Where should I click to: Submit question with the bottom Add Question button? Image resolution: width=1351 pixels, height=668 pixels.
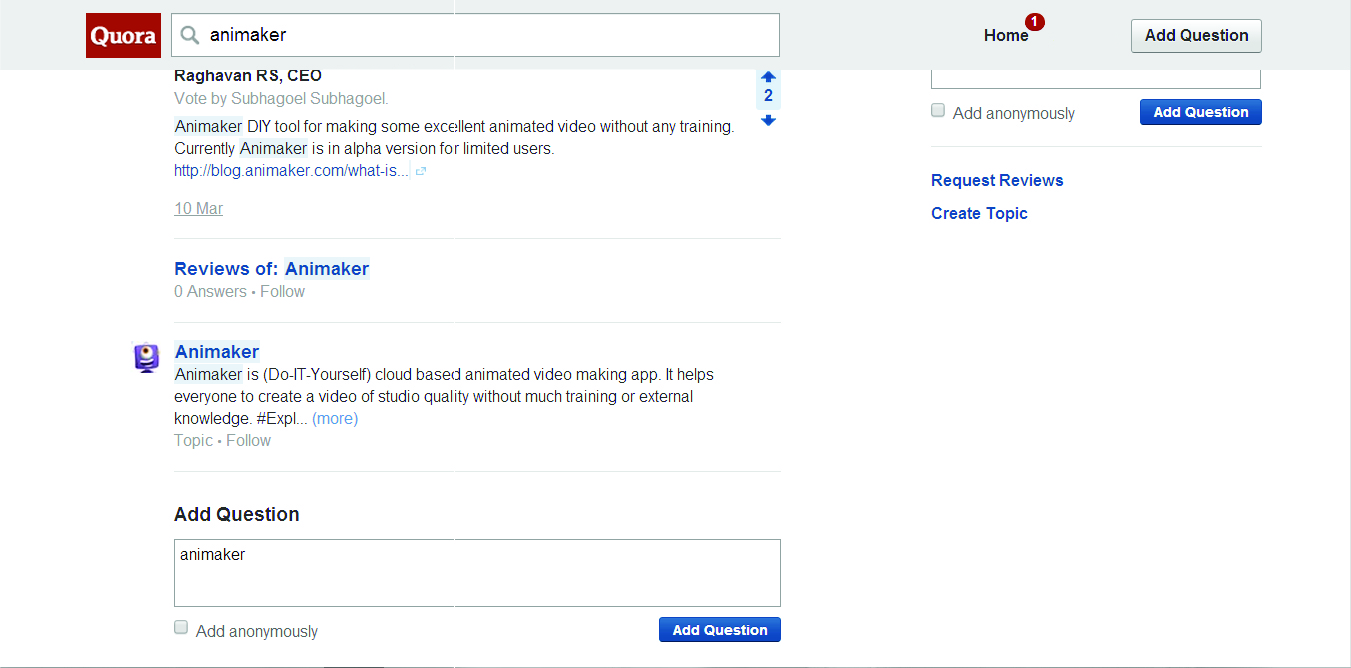(720, 630)
